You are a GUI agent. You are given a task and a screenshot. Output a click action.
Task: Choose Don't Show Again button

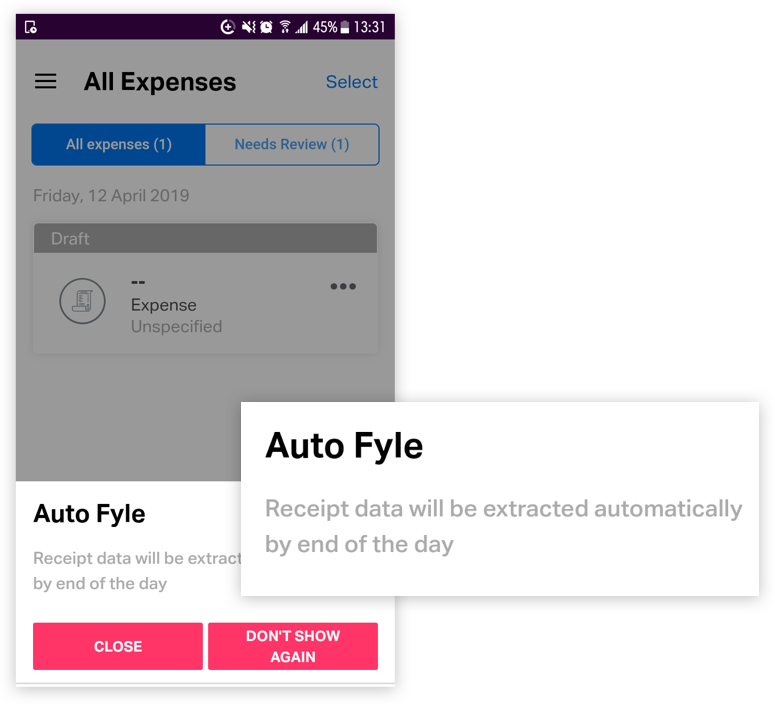click(293, 646)
